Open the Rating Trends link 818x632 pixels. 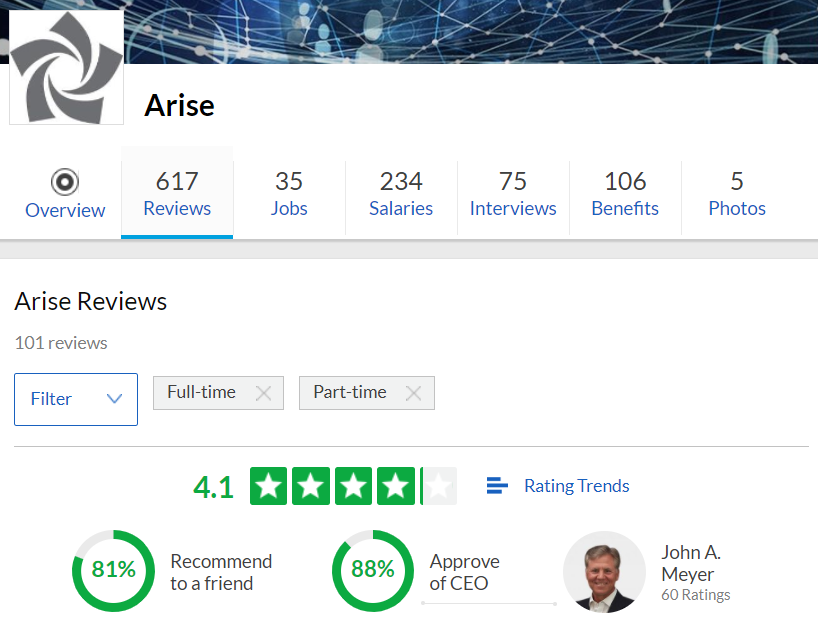tap(576, 486)
